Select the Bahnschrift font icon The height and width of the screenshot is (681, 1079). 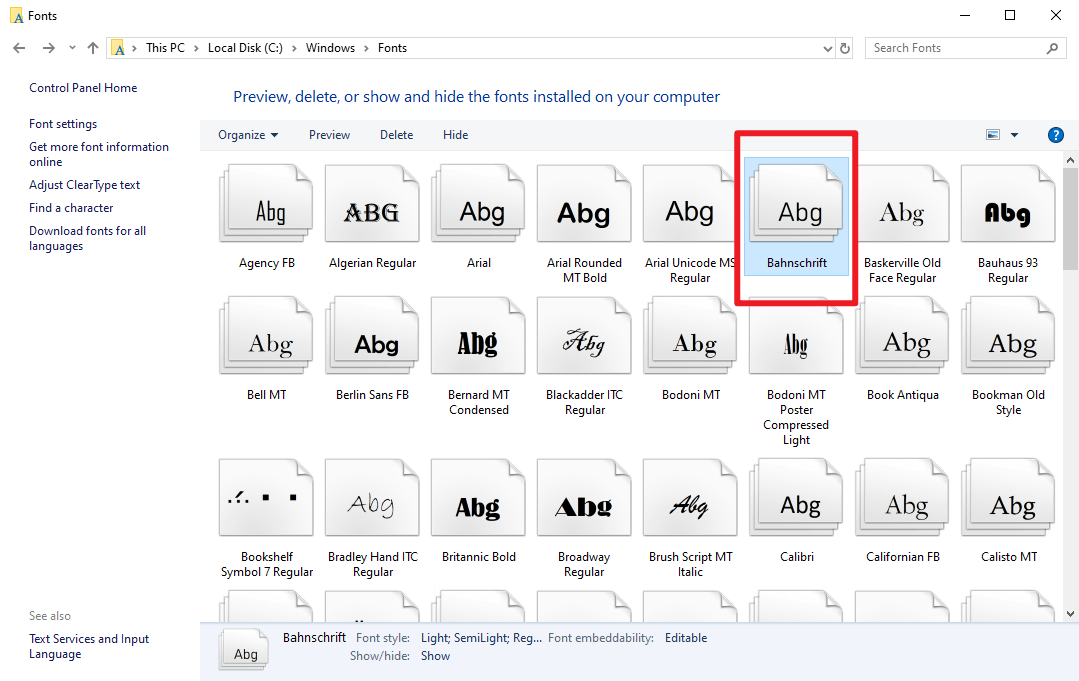(796, 204)
